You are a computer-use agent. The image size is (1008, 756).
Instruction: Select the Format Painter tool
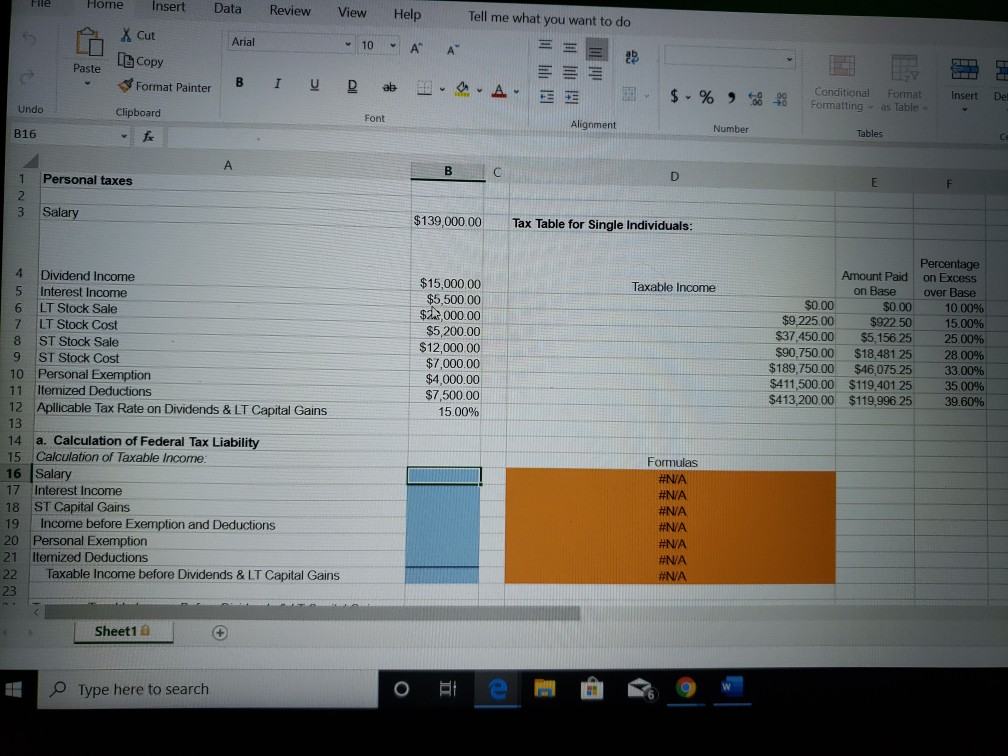[x=163, y=86]
